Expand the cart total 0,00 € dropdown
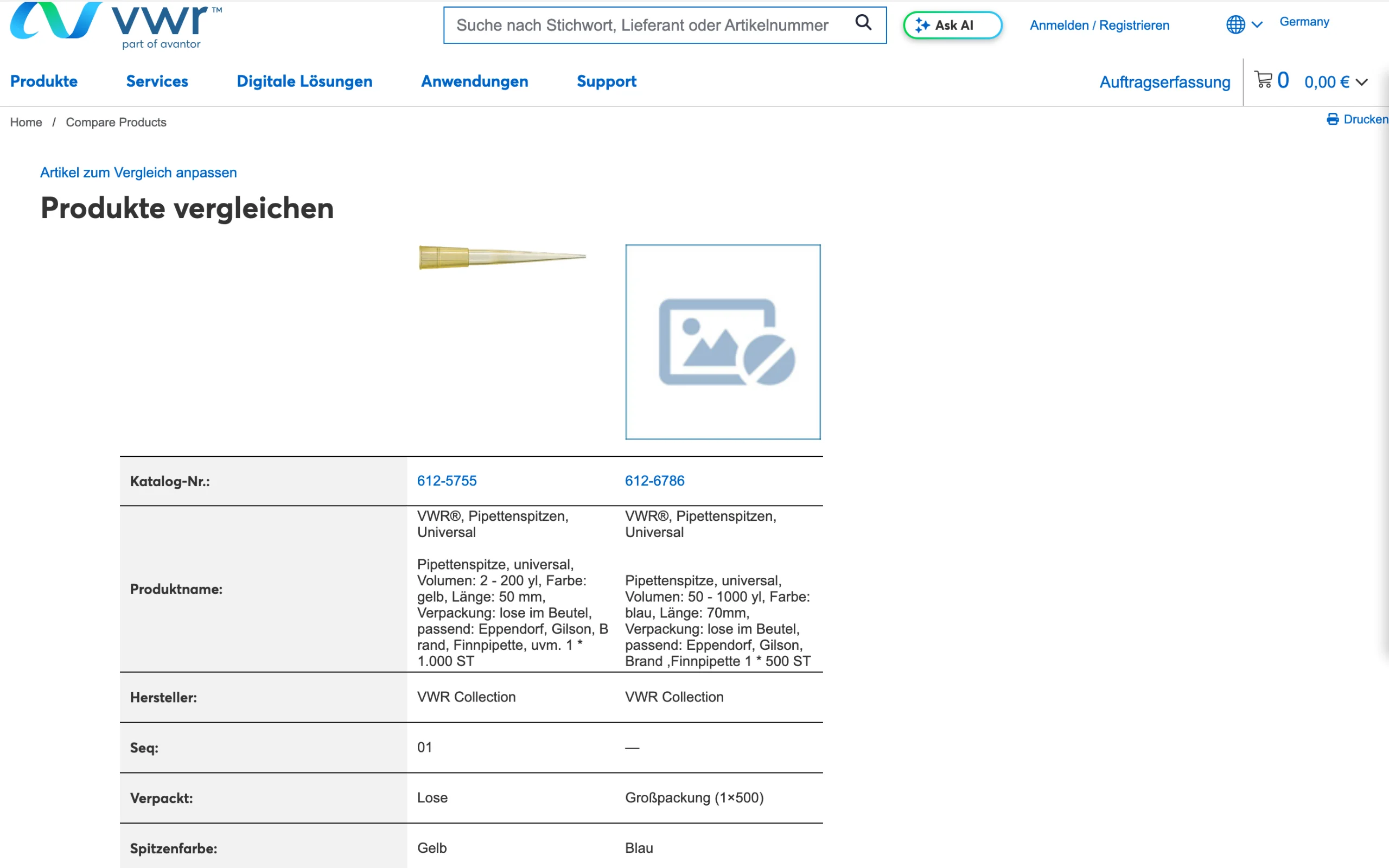This screenshot has width=1389, height=868. pos(1336,82)
